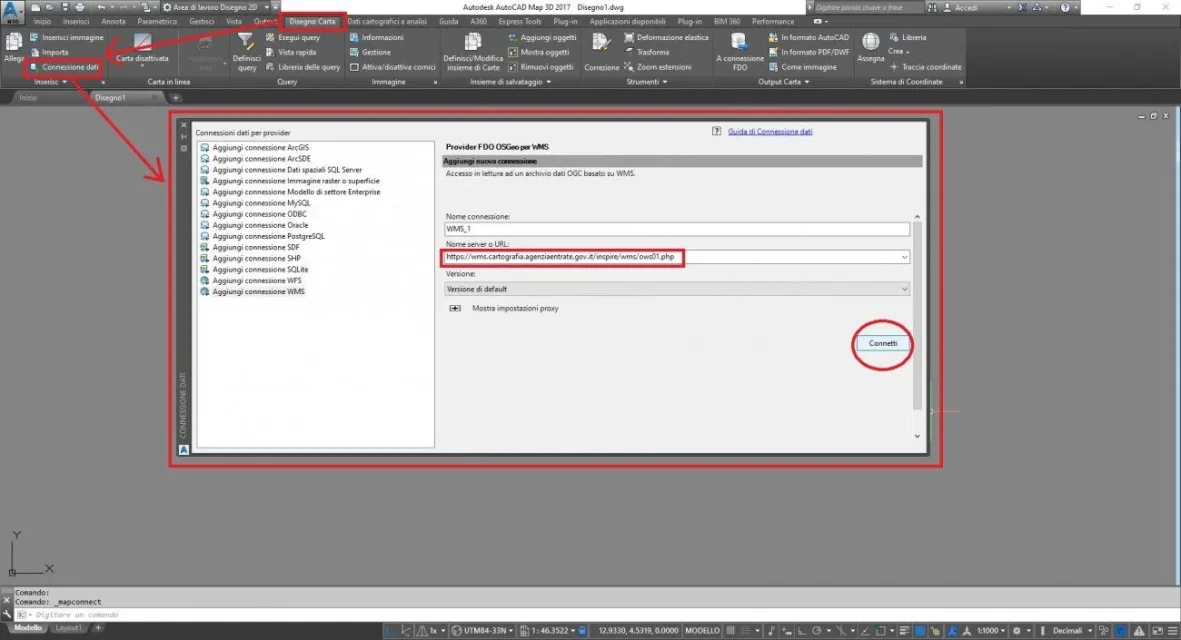Click Inserisci immagine in the ribbon

[x=66, y=37]
